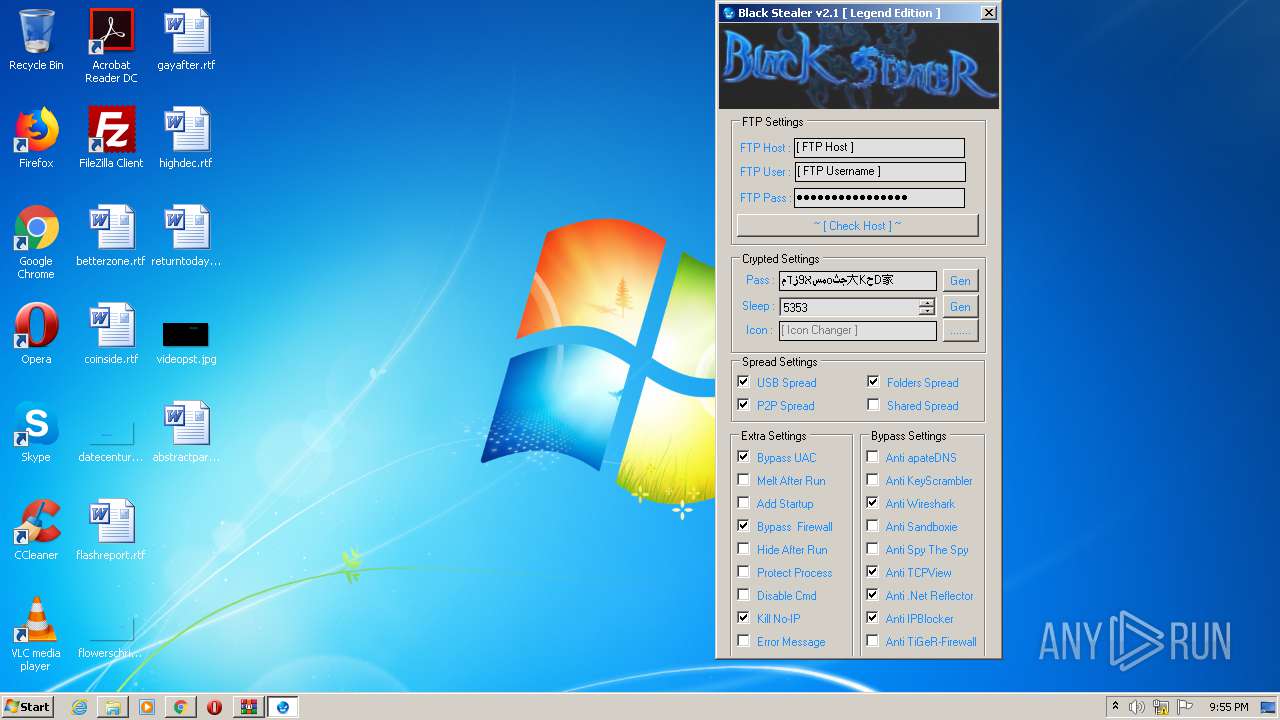
Task: Enable Melt After Run option
Action: [743, 480]
